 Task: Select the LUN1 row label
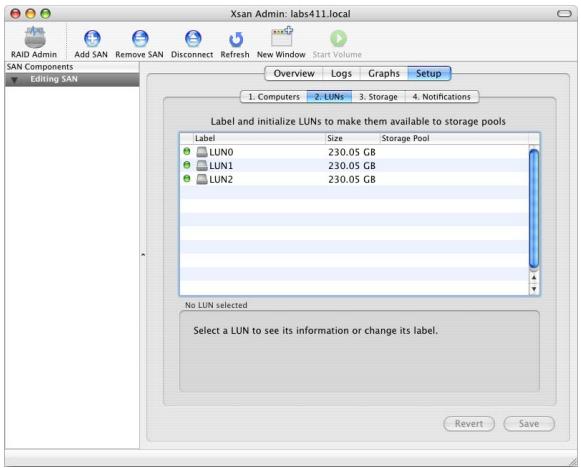(x=221, y=166)
